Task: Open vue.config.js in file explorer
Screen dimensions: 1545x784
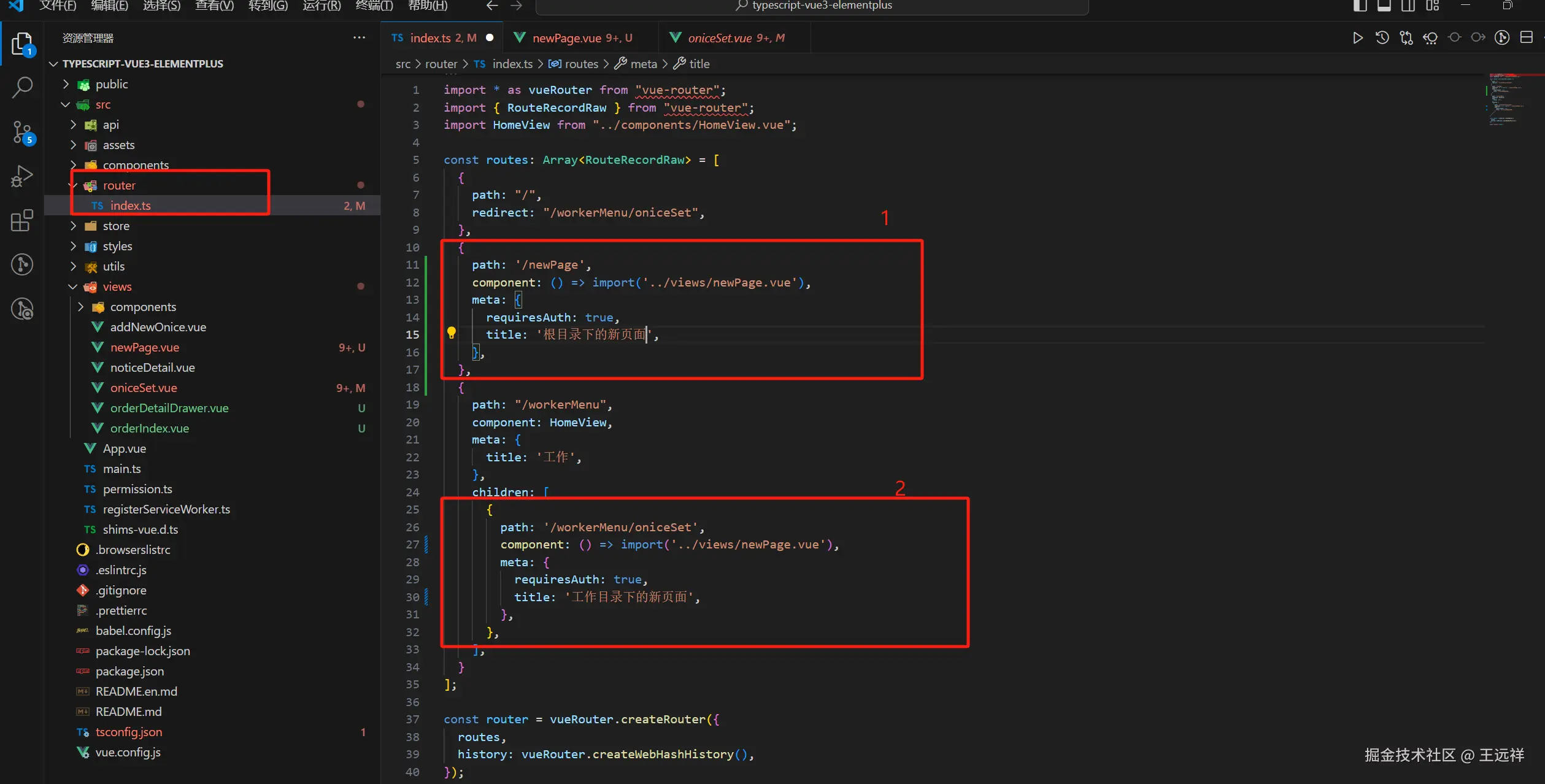Action: (x=128, y=752)
